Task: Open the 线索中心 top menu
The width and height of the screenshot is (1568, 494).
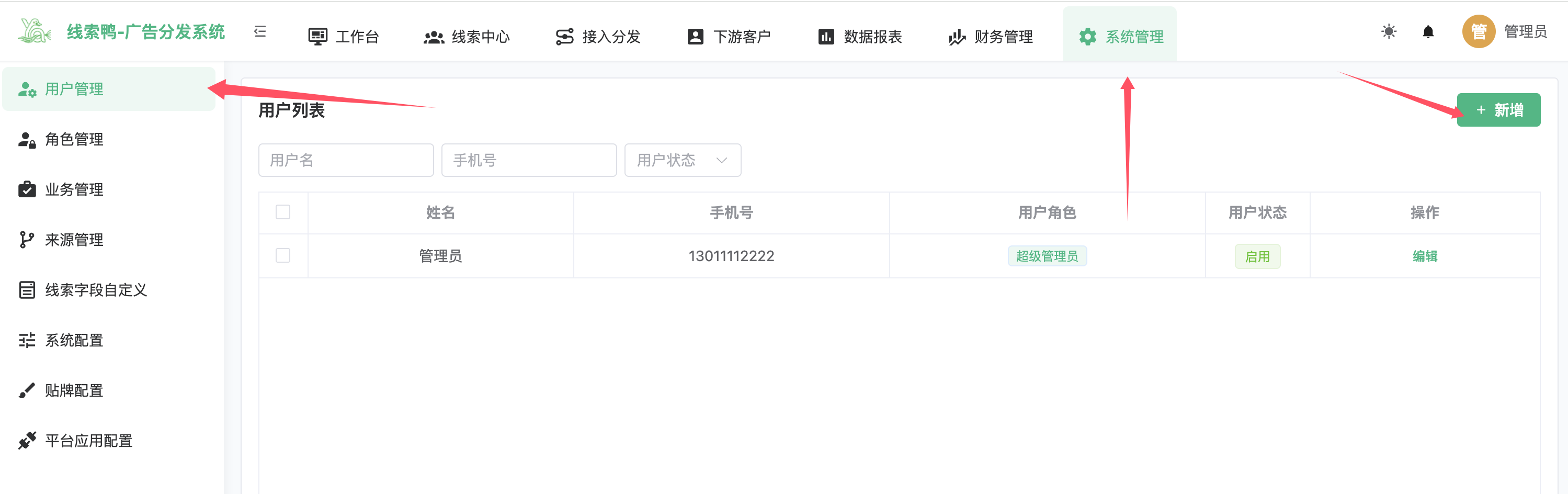Action: coord(467,37)
